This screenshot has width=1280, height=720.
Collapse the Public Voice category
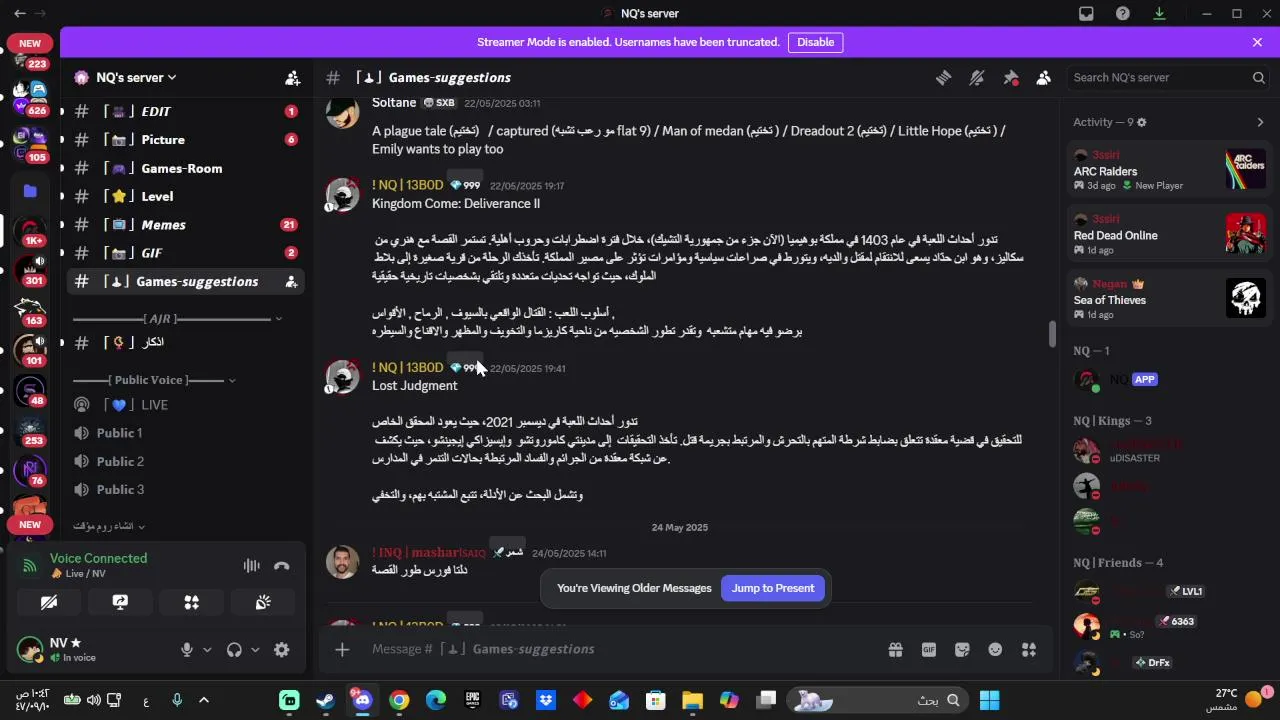click(x=155, y=380)
